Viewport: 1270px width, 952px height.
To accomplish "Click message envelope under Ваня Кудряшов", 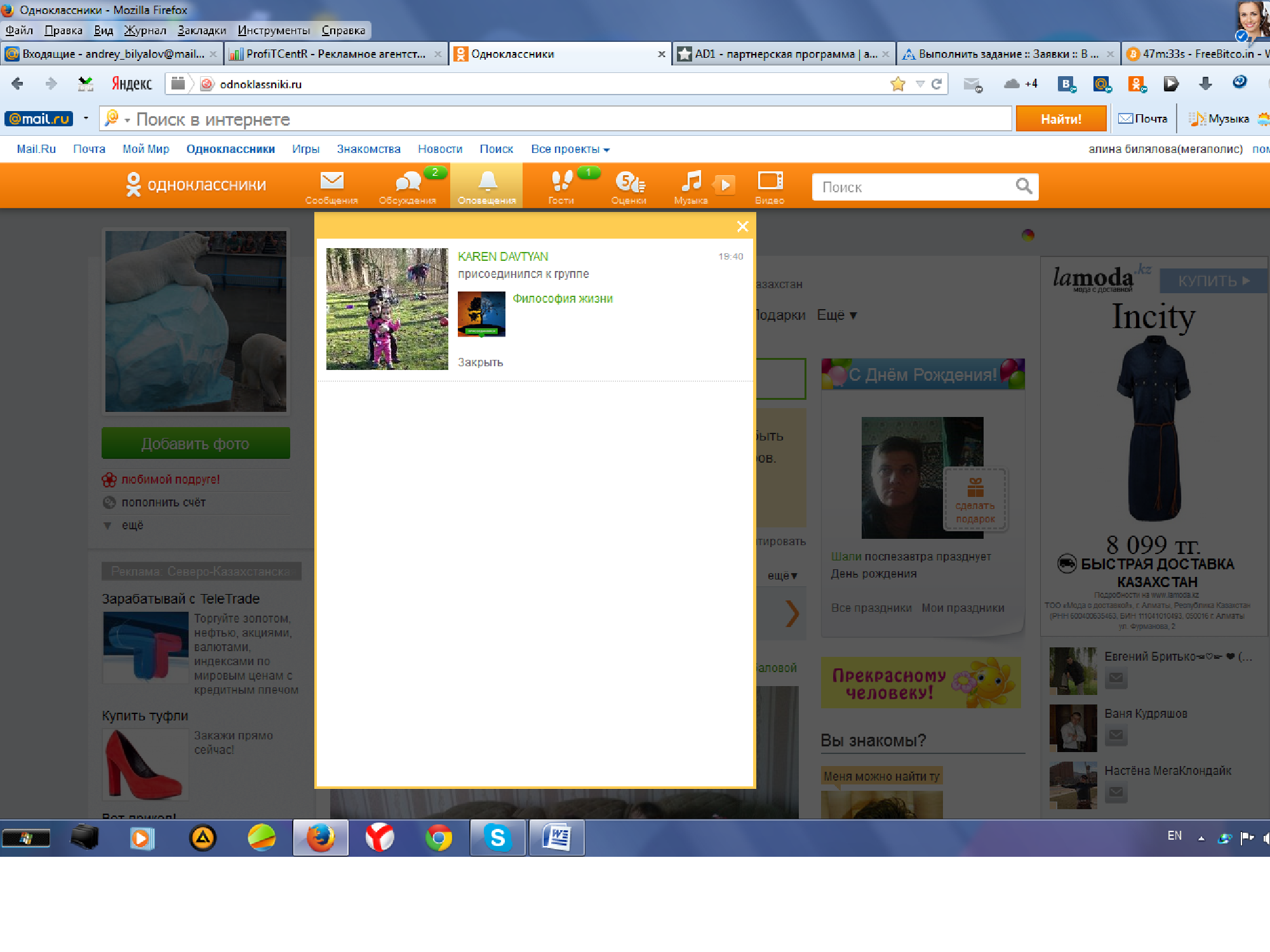I will (x=1116, y=736).
